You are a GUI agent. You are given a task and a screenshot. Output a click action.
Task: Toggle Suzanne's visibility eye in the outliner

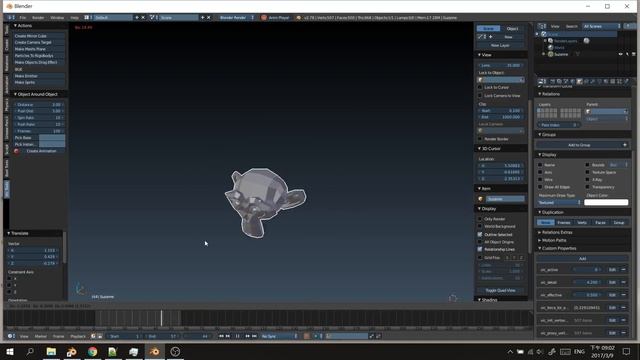coord(620,54)
